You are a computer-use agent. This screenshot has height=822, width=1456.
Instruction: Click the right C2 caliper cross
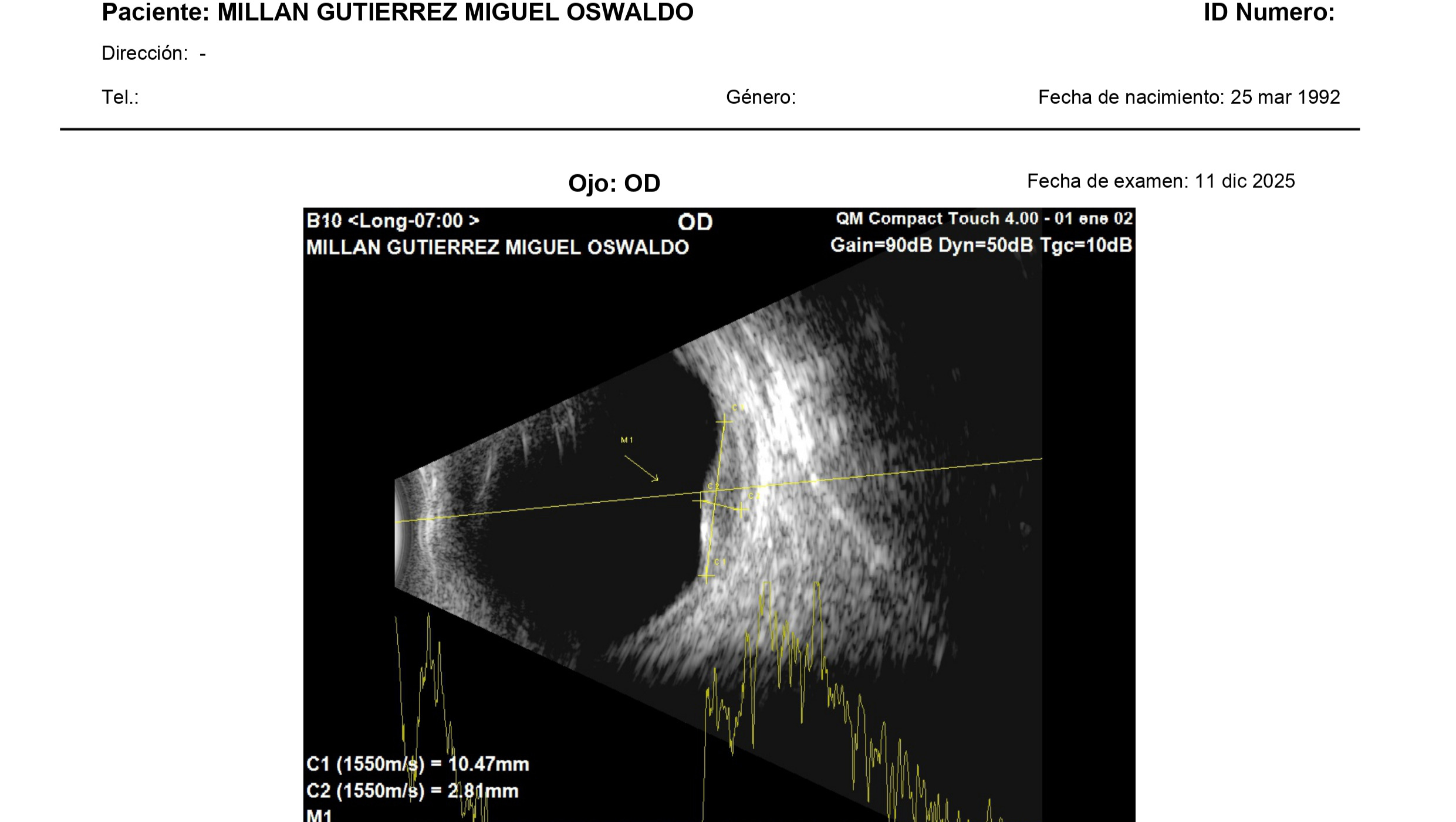coord(741,509)
